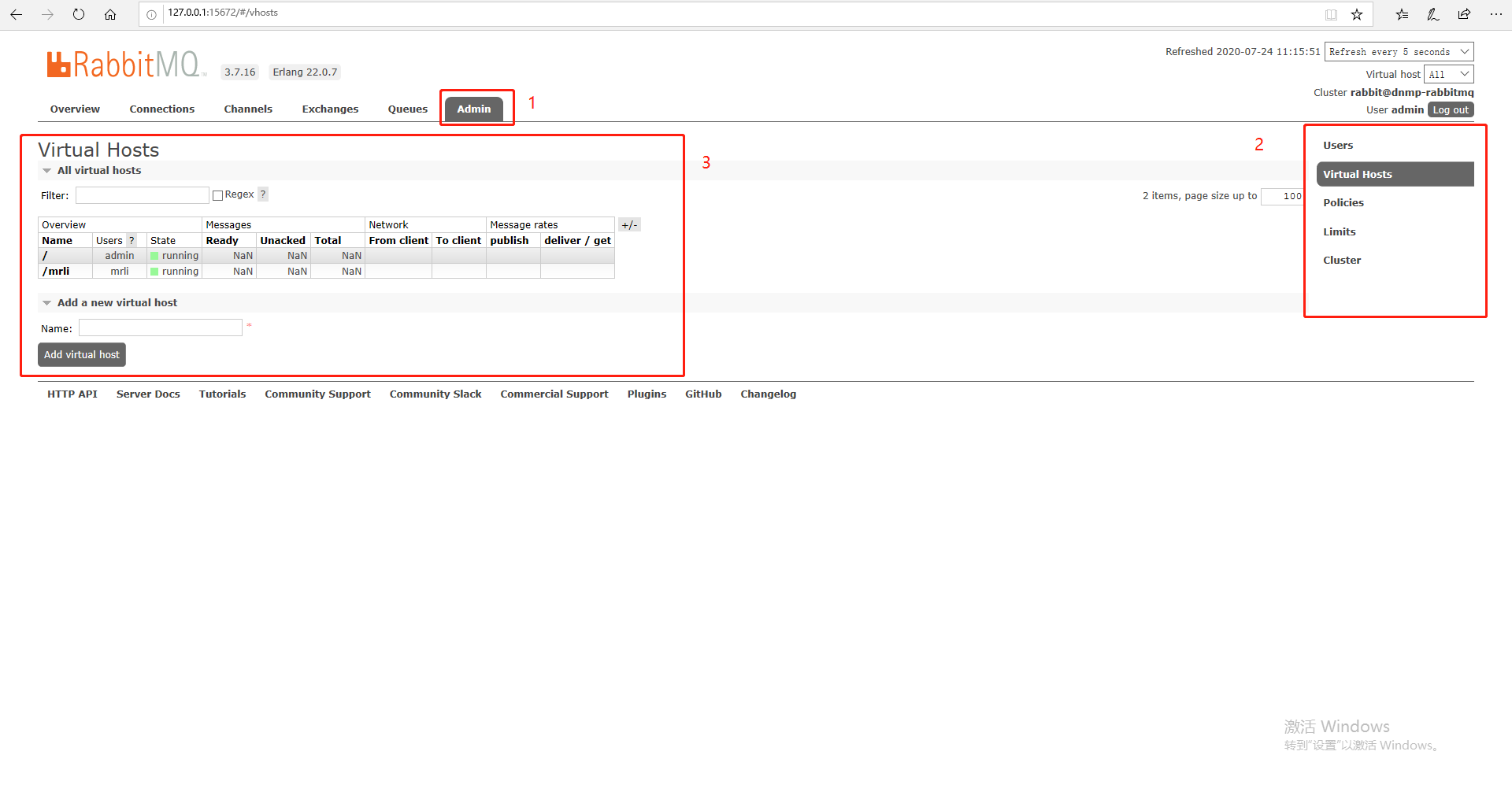Open the /mrli virtual host link

click(56, 272)
